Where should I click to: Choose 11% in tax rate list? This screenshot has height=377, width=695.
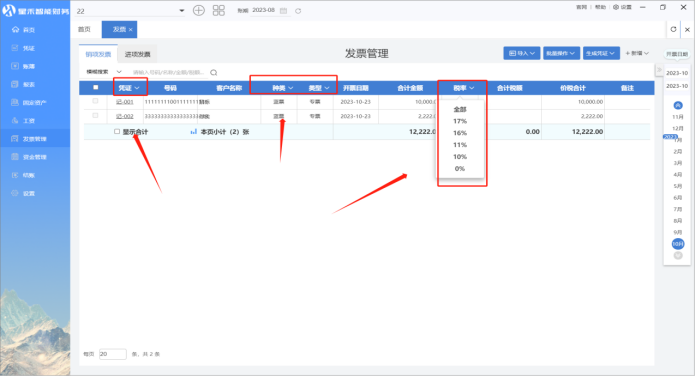pyautogui.click(x=460, y=145)
